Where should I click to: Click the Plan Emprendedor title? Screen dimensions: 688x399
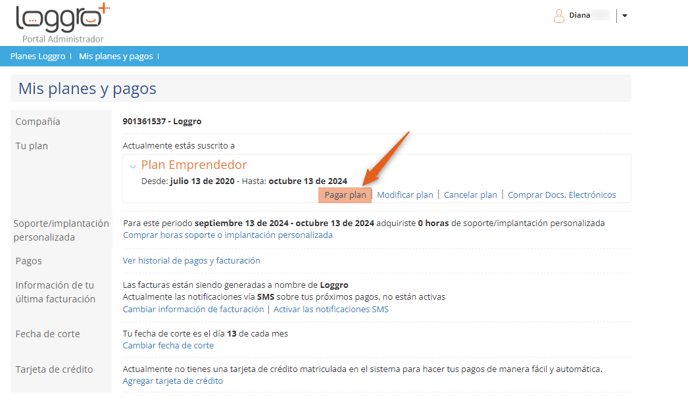coord(194,165)
